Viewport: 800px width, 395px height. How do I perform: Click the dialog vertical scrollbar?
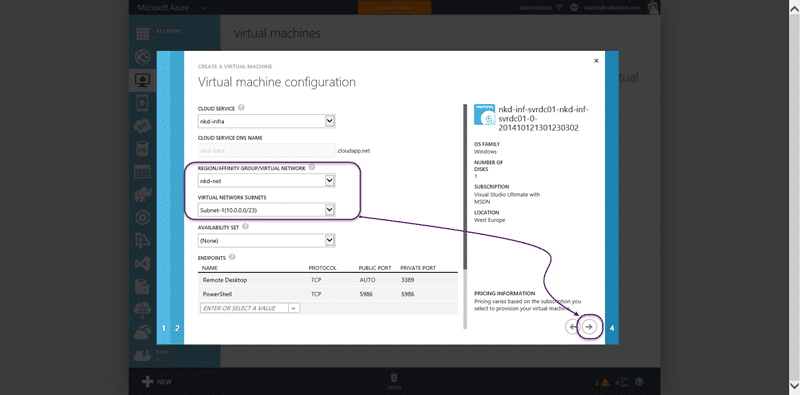(465, 187)
